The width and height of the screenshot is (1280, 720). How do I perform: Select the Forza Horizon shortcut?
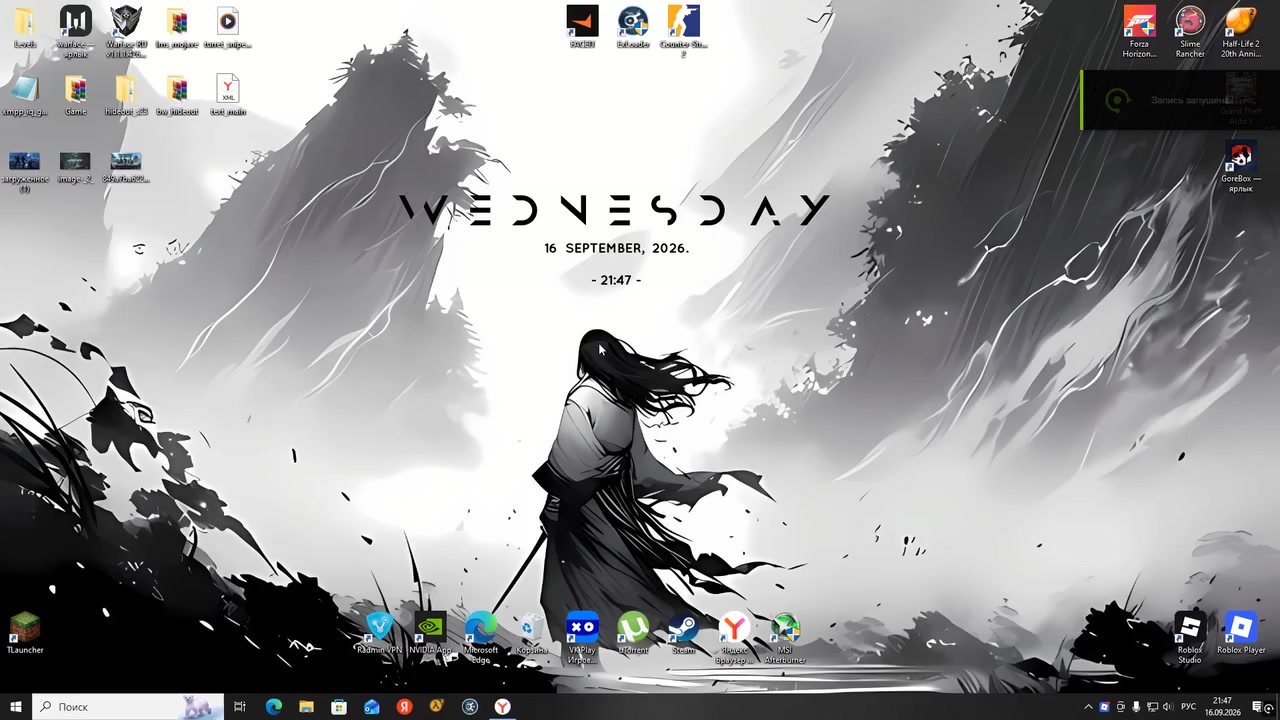point(1139,32)
